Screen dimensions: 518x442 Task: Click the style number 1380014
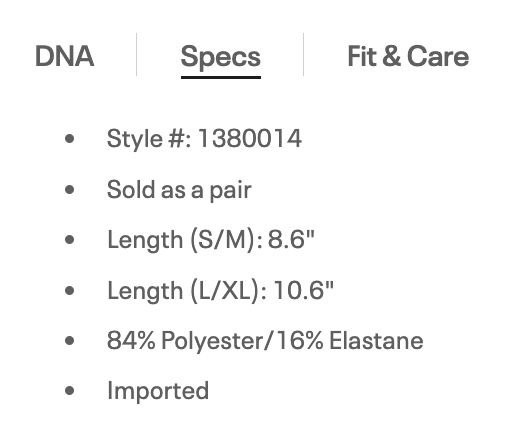tap(250, 138)
